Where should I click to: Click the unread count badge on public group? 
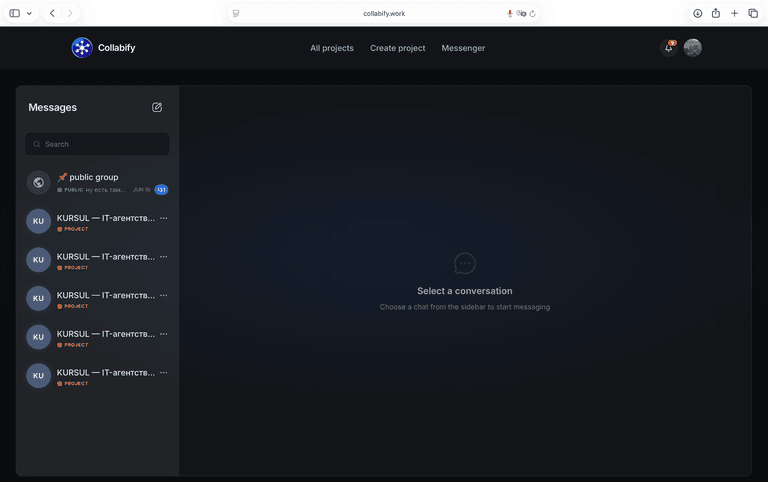pos(161,190)
